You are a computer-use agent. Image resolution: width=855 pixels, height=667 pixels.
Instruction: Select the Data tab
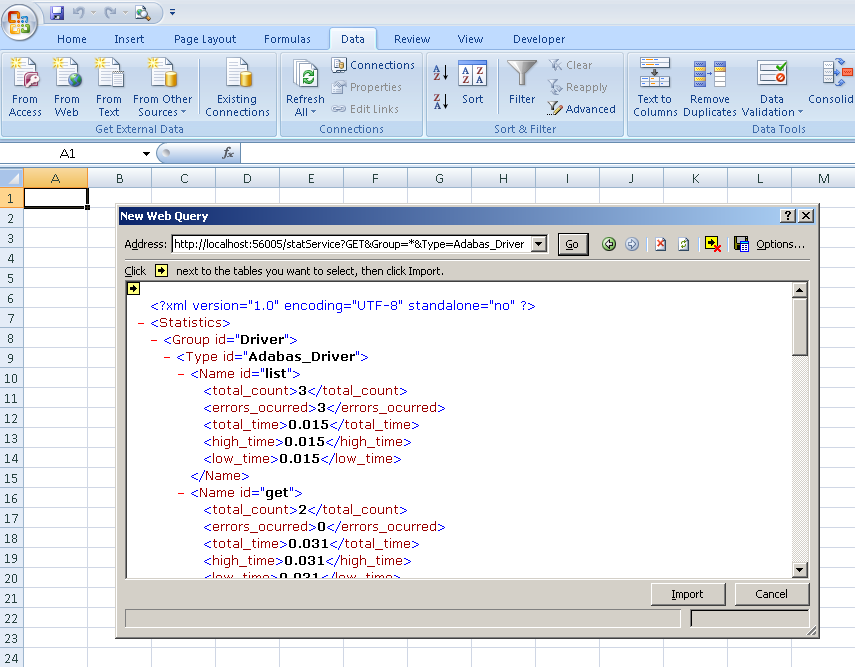[353, 39]
